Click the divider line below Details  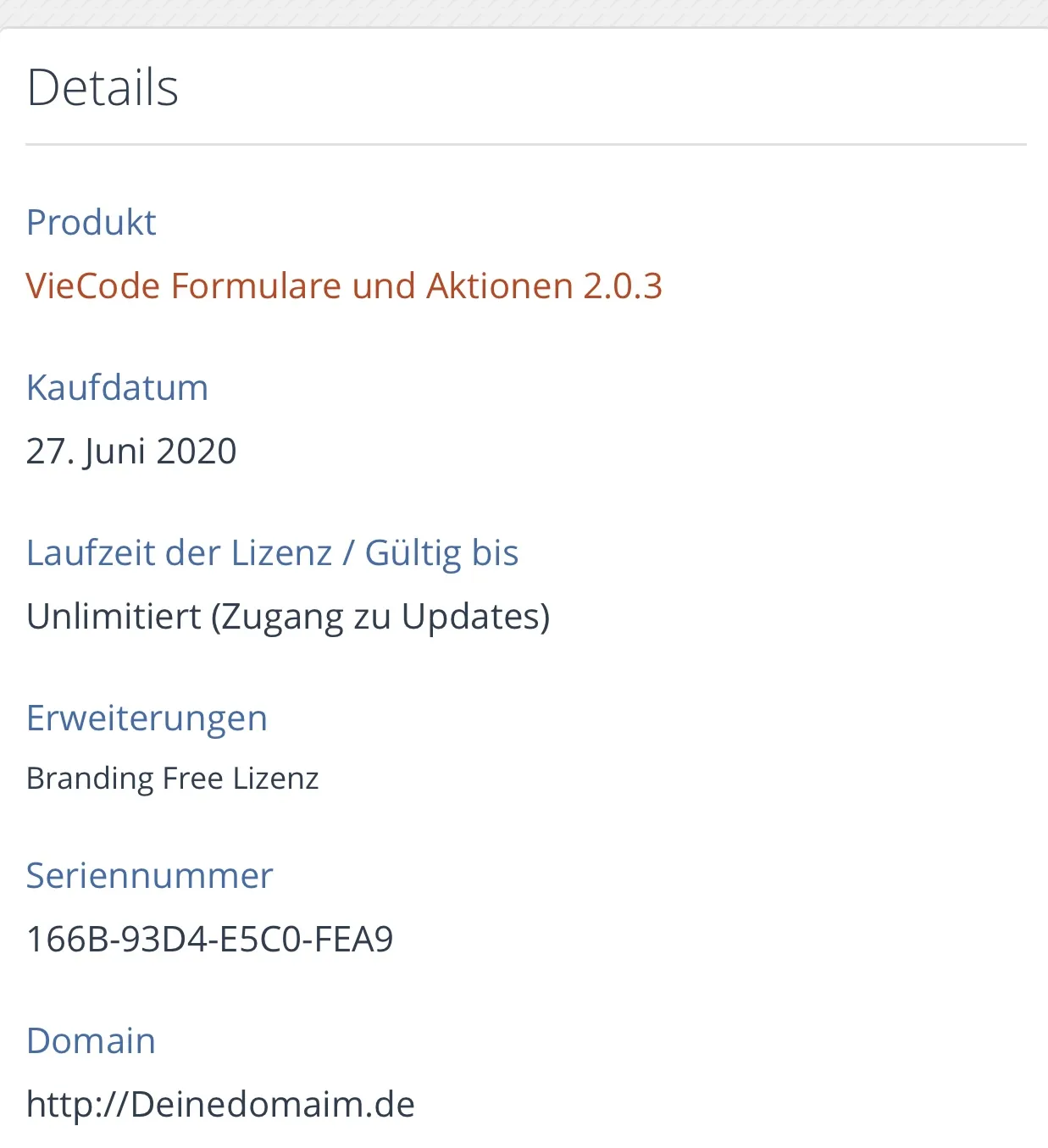525,145
